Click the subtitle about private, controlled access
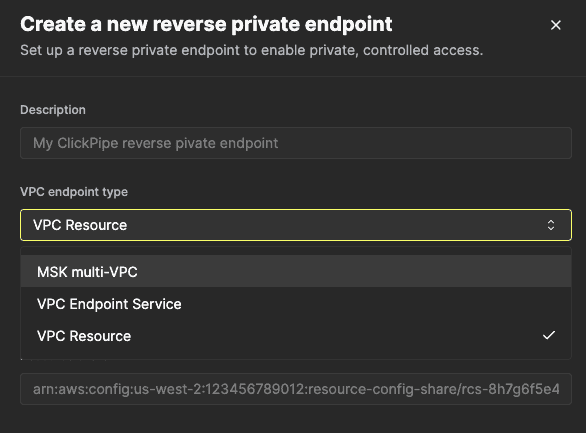 pos(252,50)
